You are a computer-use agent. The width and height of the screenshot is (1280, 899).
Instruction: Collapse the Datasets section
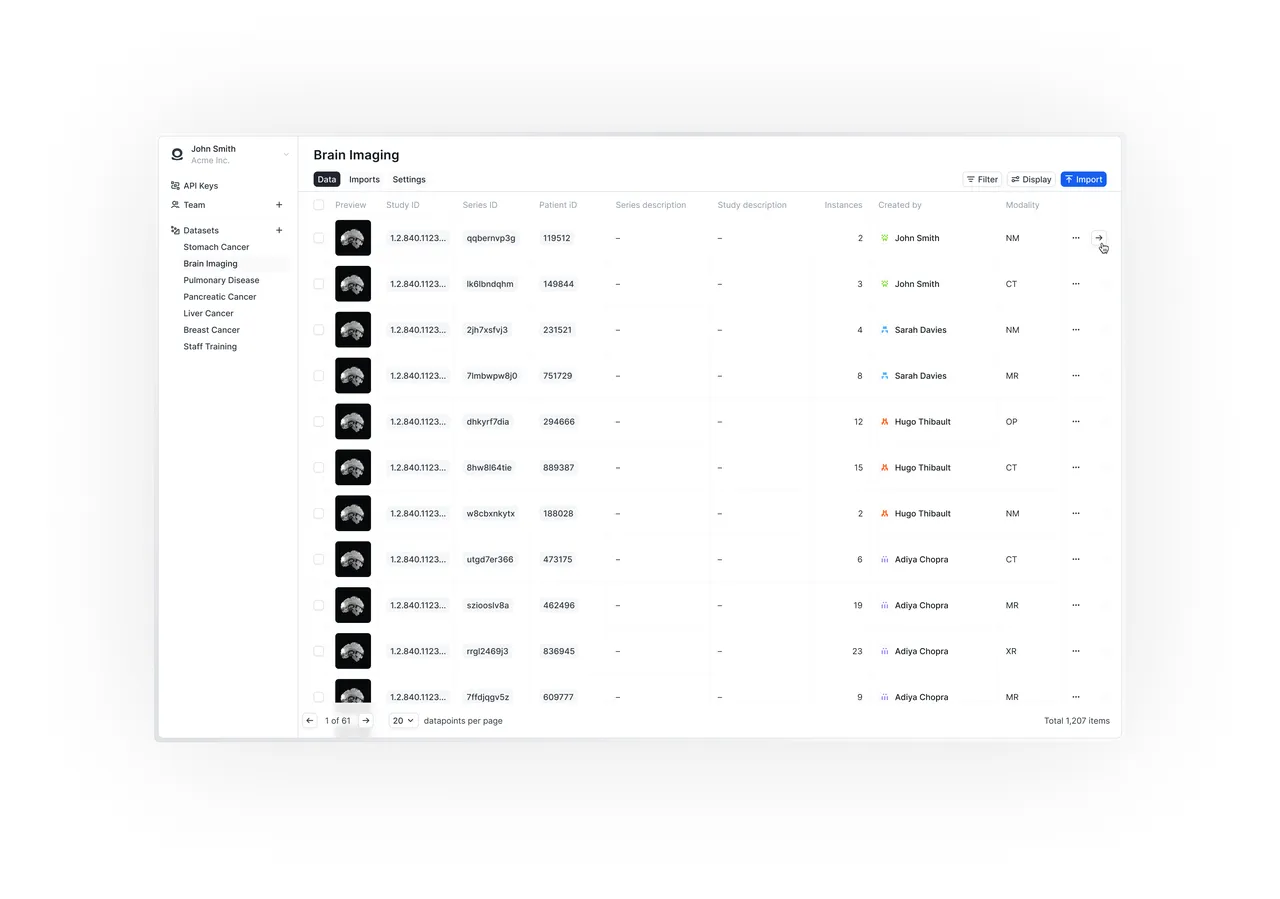point(201,230)
